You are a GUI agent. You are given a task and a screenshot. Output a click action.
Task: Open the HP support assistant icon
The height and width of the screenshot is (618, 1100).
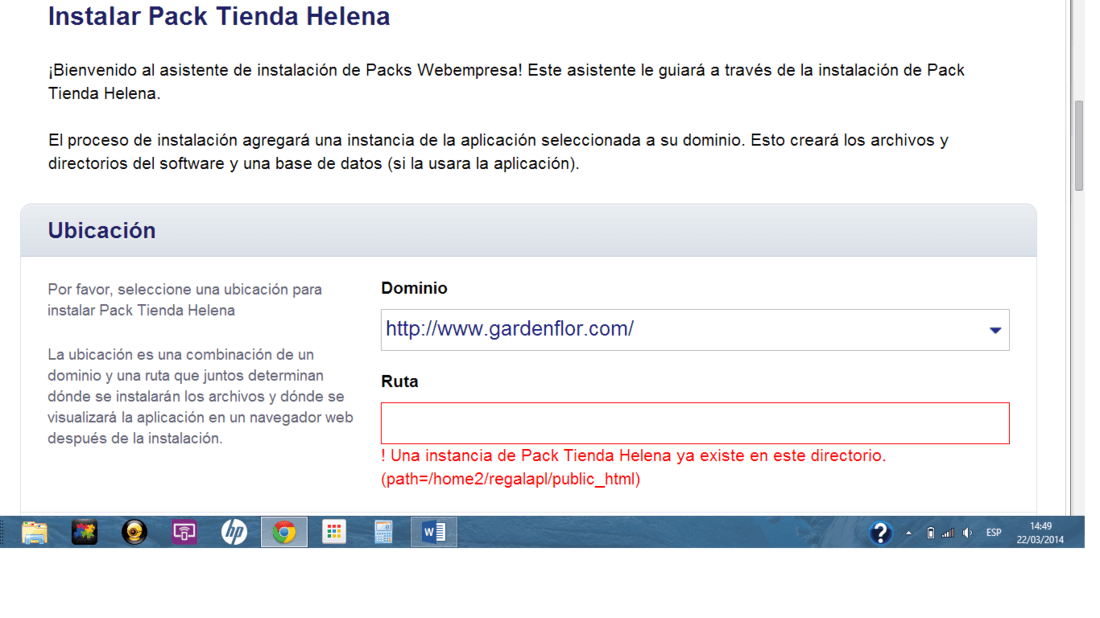[x=234, y=532]
